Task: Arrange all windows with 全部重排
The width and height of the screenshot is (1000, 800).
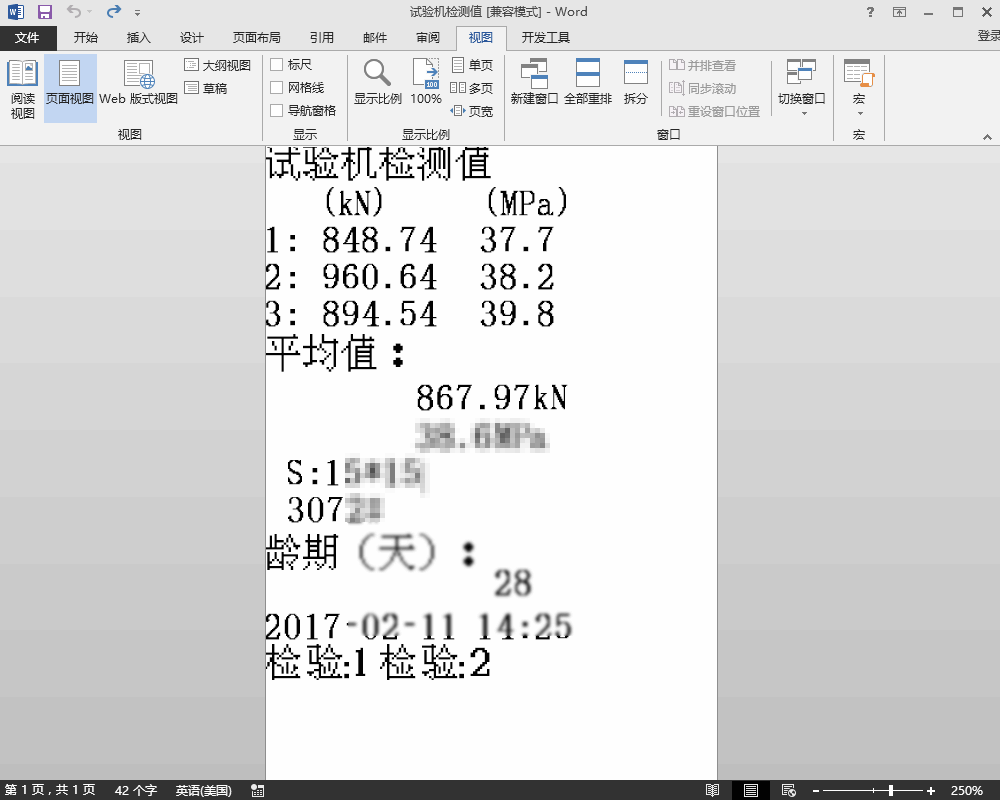Action: pos(587,83)
